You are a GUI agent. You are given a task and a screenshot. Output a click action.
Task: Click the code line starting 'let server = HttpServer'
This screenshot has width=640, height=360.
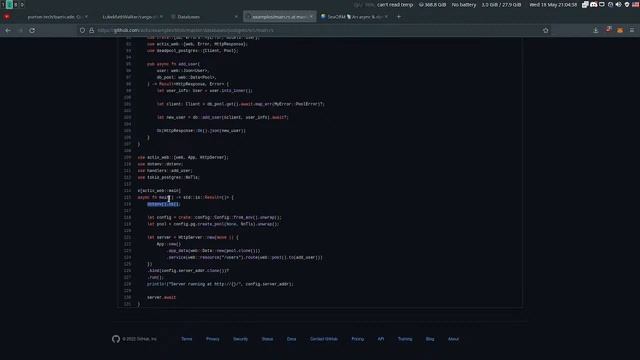pos(193,237)
